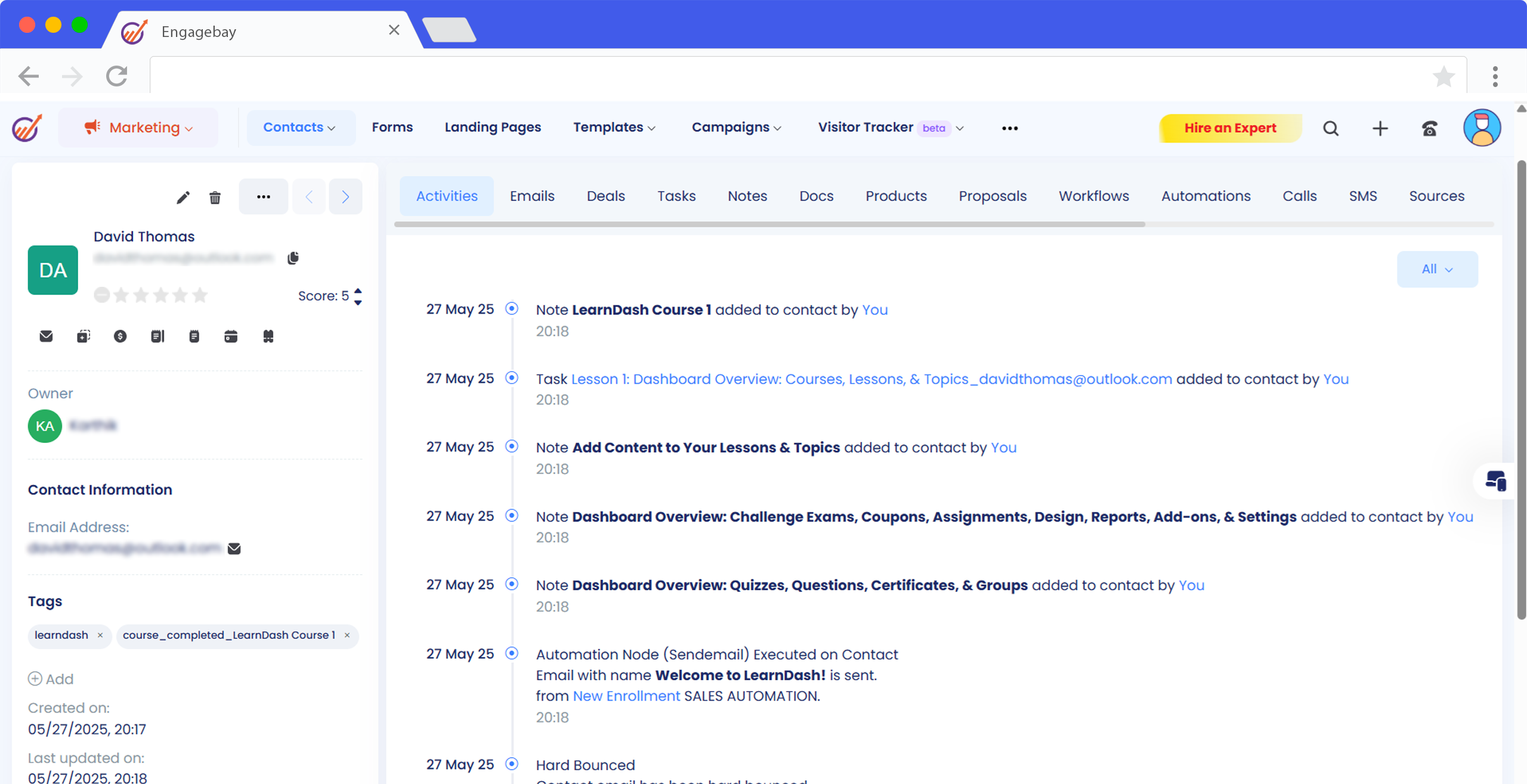Set rating to two stars
1527x784 pixels.
tap(141, 295)
